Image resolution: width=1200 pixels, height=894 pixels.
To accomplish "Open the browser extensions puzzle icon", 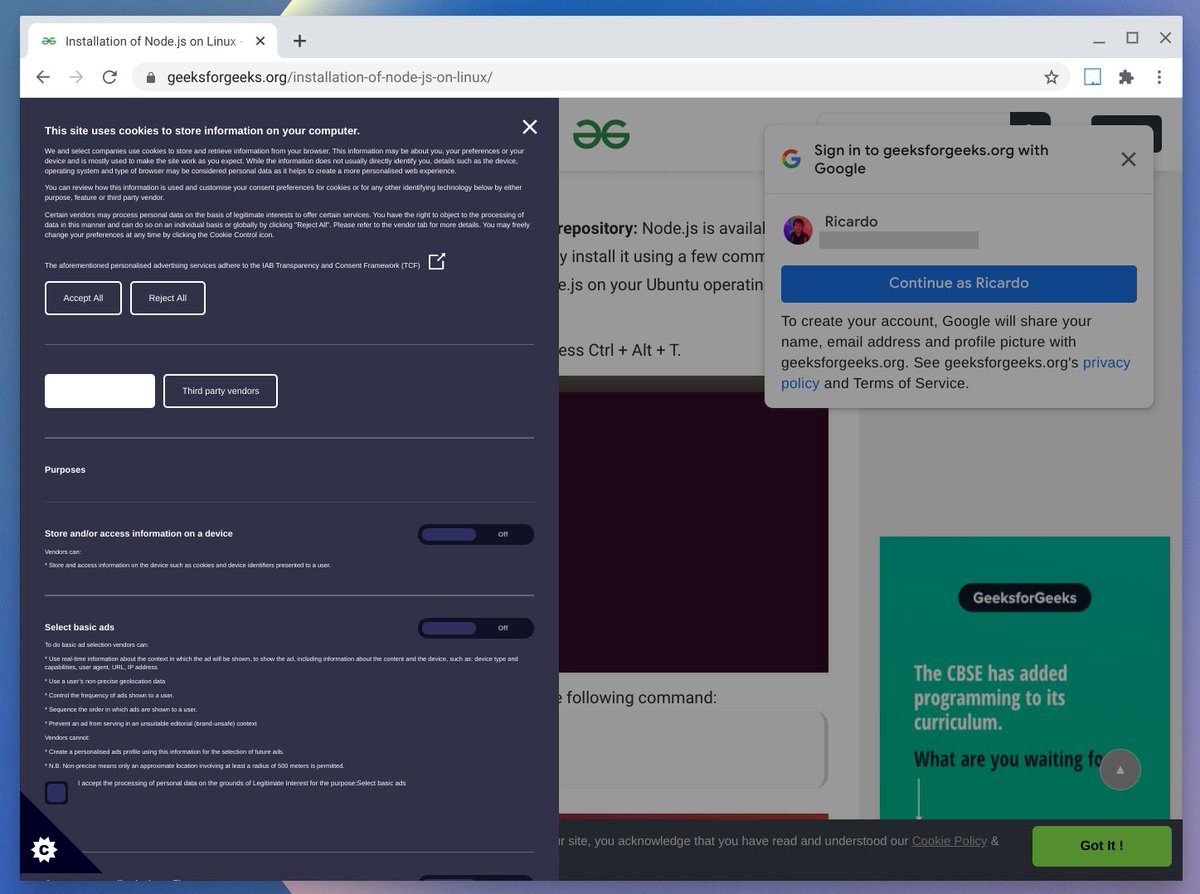I will 1126,77.
